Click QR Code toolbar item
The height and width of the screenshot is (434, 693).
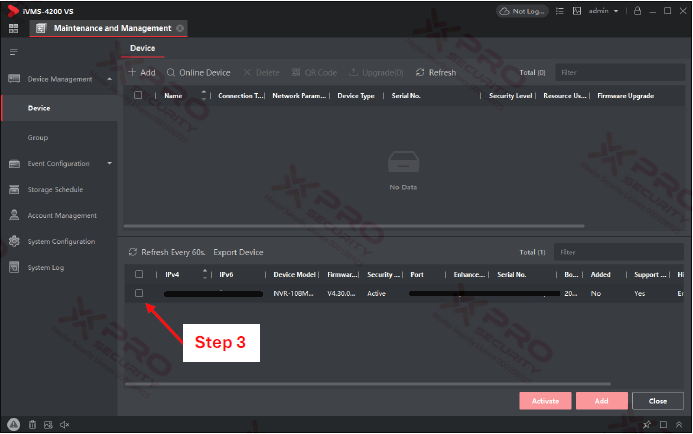coord(314,72)
